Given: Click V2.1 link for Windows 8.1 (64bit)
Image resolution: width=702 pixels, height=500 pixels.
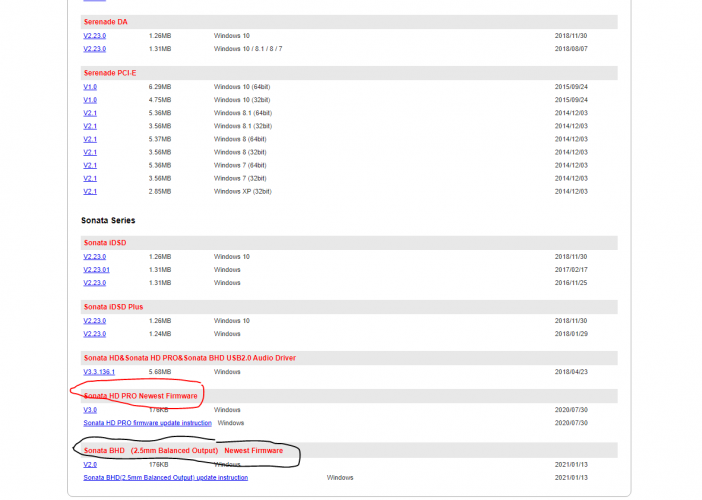Looking at the screenshot, I should [90, 113].
